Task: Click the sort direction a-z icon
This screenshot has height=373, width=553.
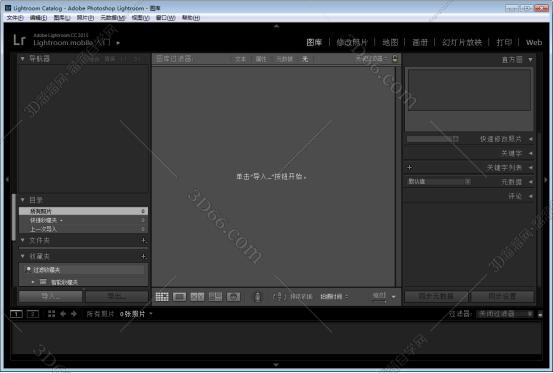Action: (279, 297)
